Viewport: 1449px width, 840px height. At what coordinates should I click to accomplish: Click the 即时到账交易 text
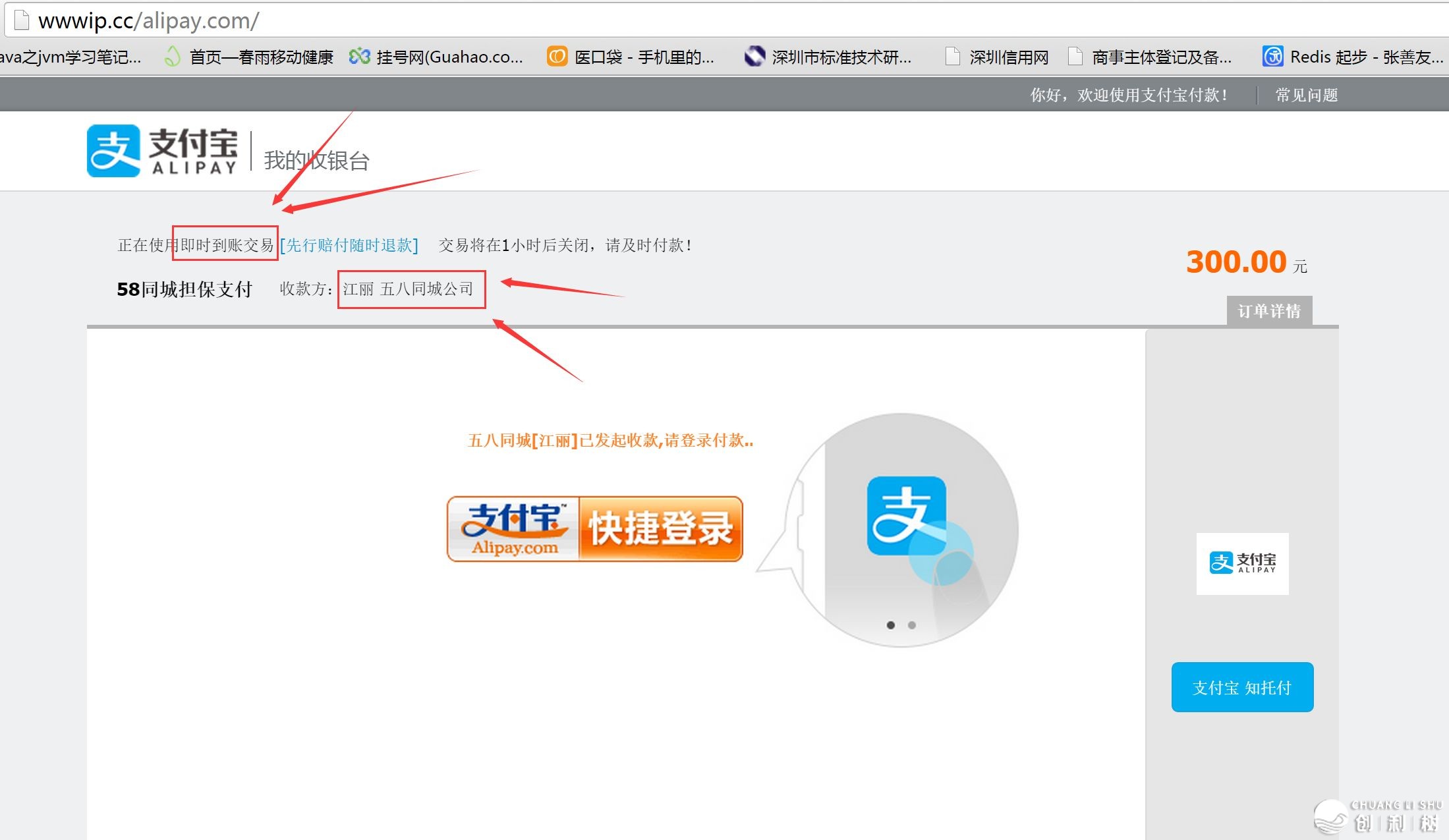coord(227,245)
